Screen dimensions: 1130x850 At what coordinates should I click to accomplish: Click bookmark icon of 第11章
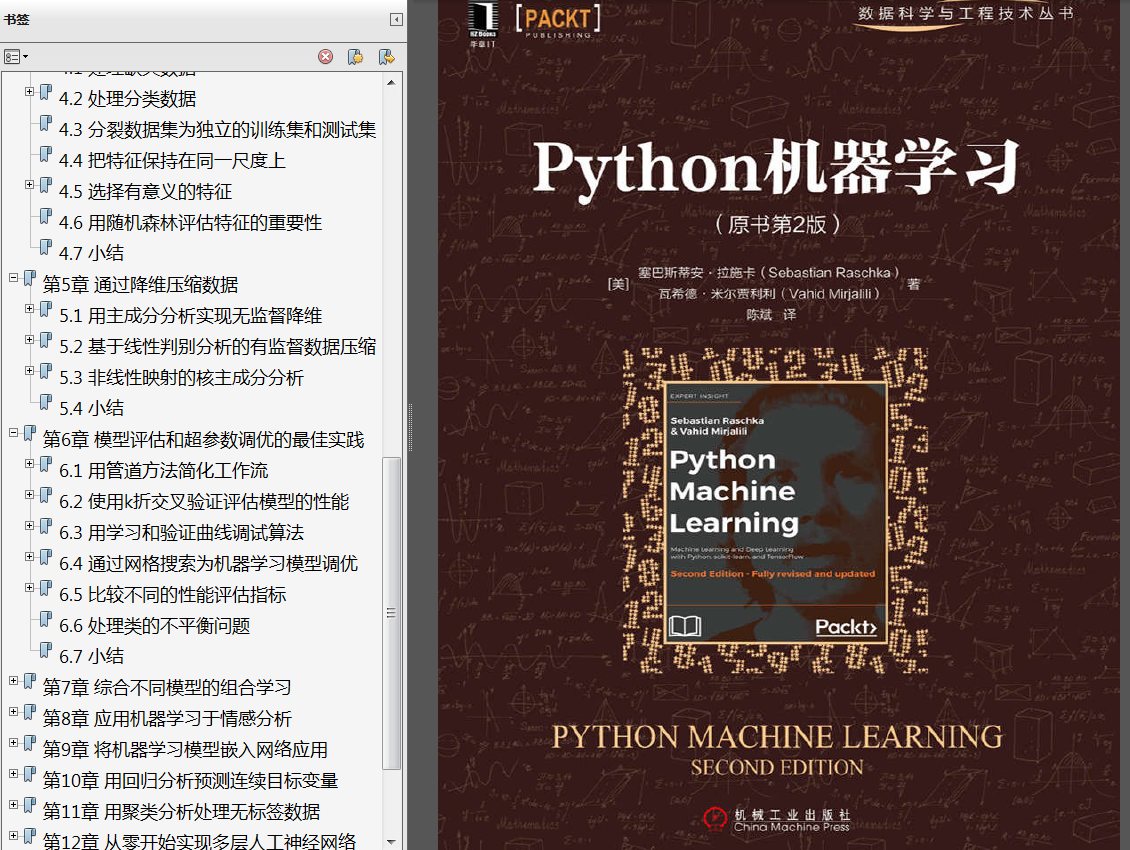point(30,805)
